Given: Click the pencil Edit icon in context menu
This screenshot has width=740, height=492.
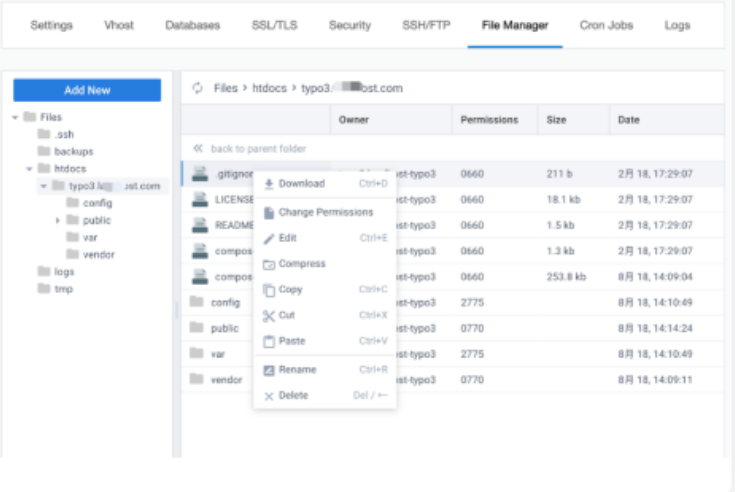Looking at the screenshot, I should click(x=269, y=238).
